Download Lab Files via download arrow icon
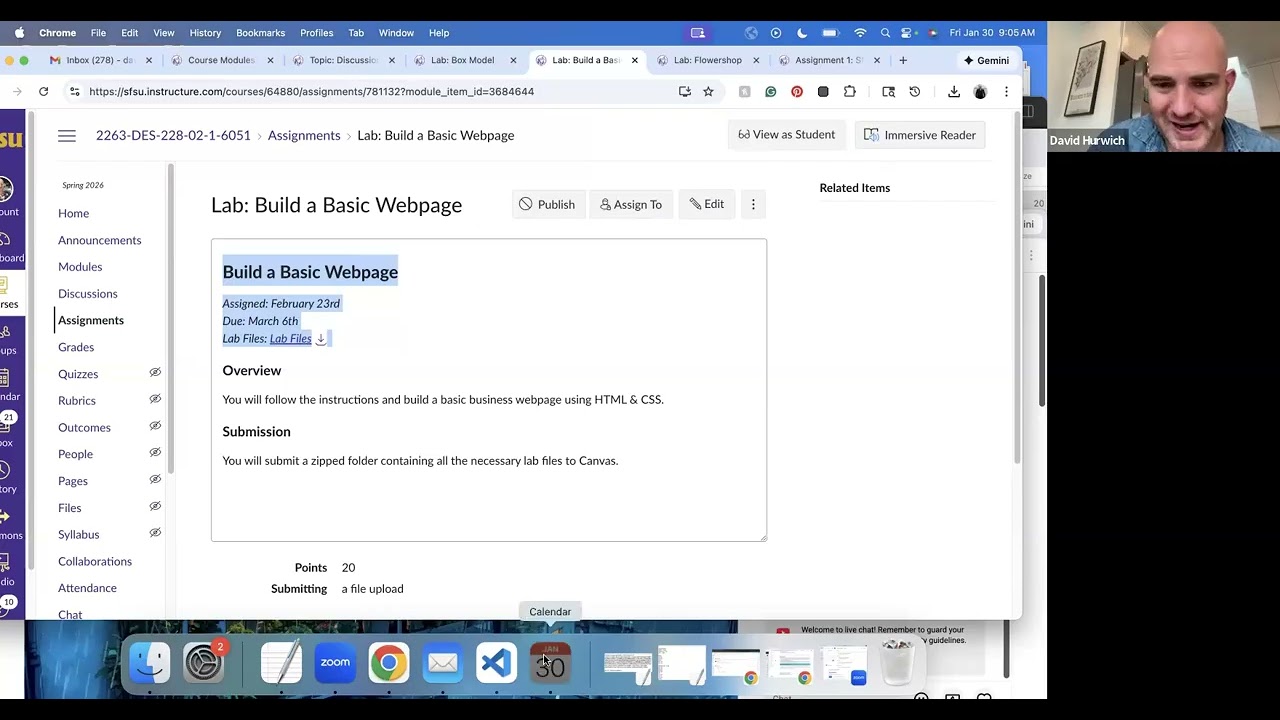 click(x=320, y=339)
